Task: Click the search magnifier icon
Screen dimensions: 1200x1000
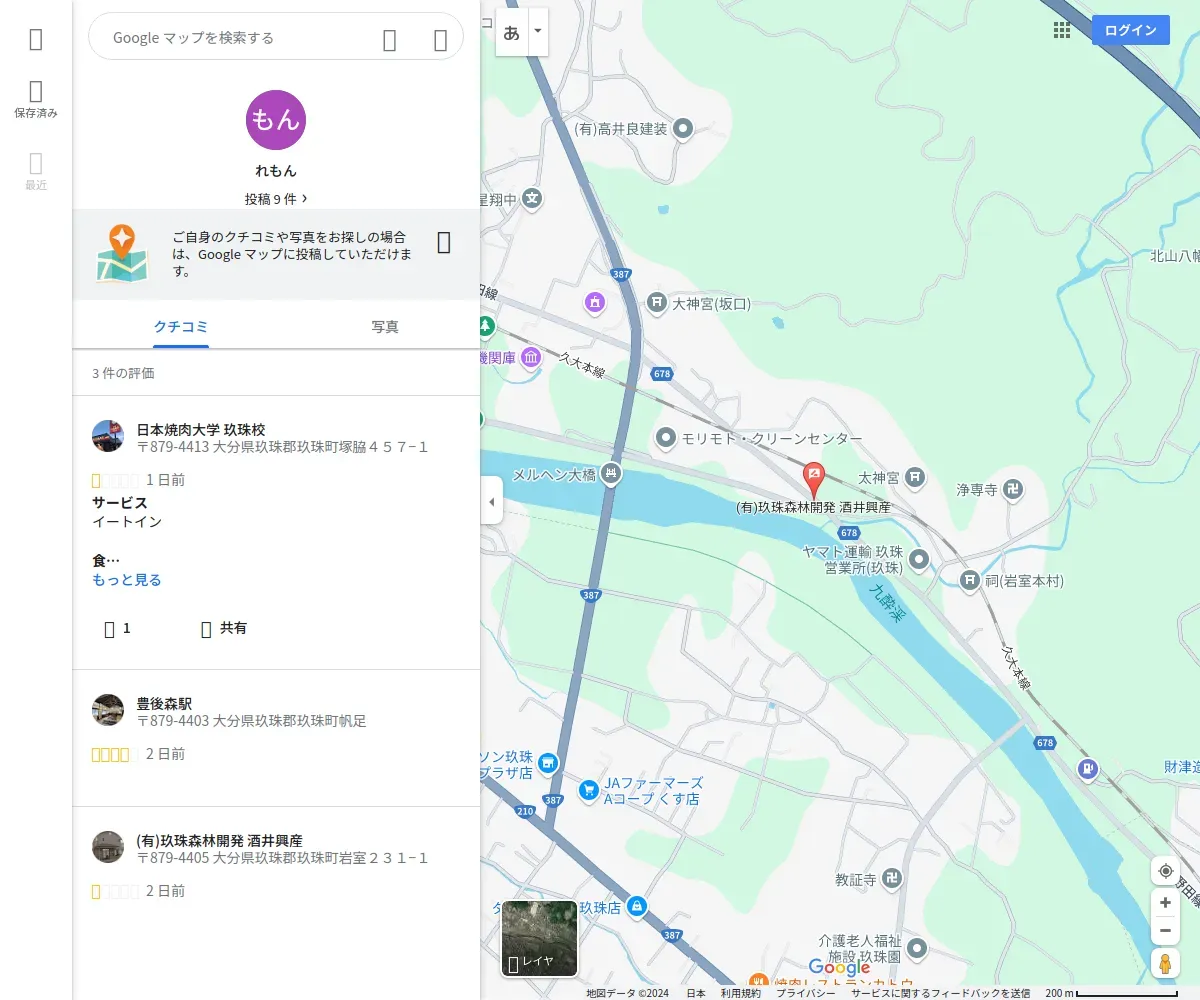Action: tap(390, 39)
